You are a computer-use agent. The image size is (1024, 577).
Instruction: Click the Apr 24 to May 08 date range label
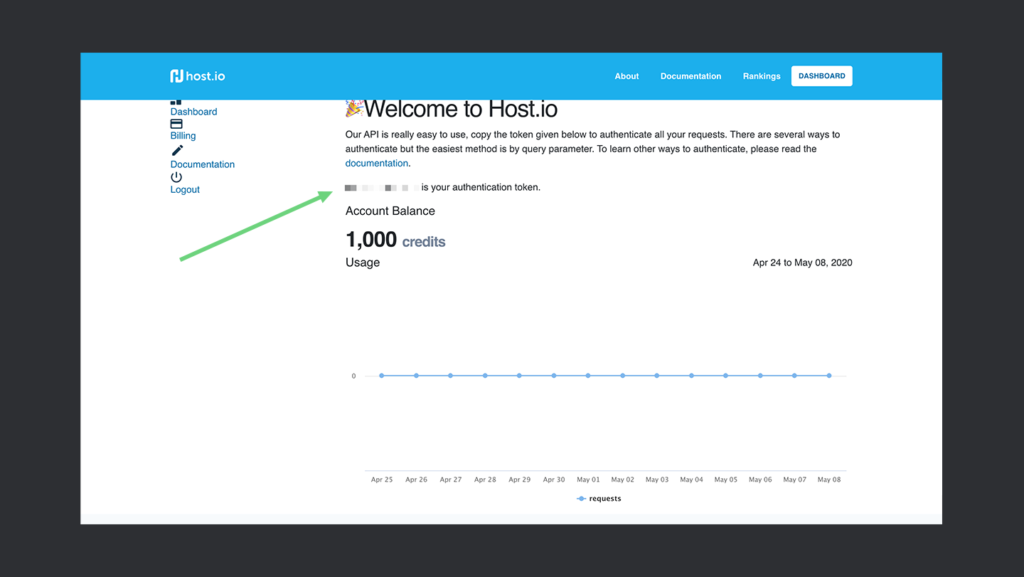pyautogui.click(x=802, y=262)
